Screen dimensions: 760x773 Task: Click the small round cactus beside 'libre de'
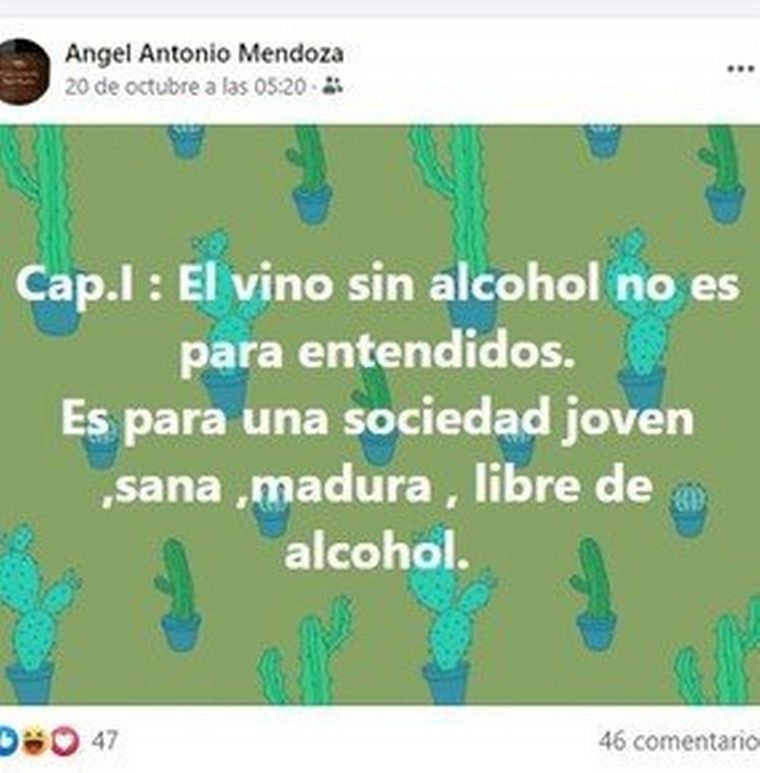click(690, 510)
